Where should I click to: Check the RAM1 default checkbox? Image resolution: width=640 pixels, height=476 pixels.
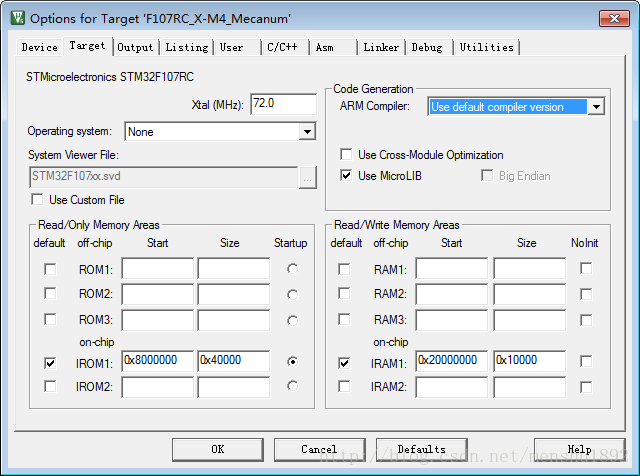[x=344, y=269]
